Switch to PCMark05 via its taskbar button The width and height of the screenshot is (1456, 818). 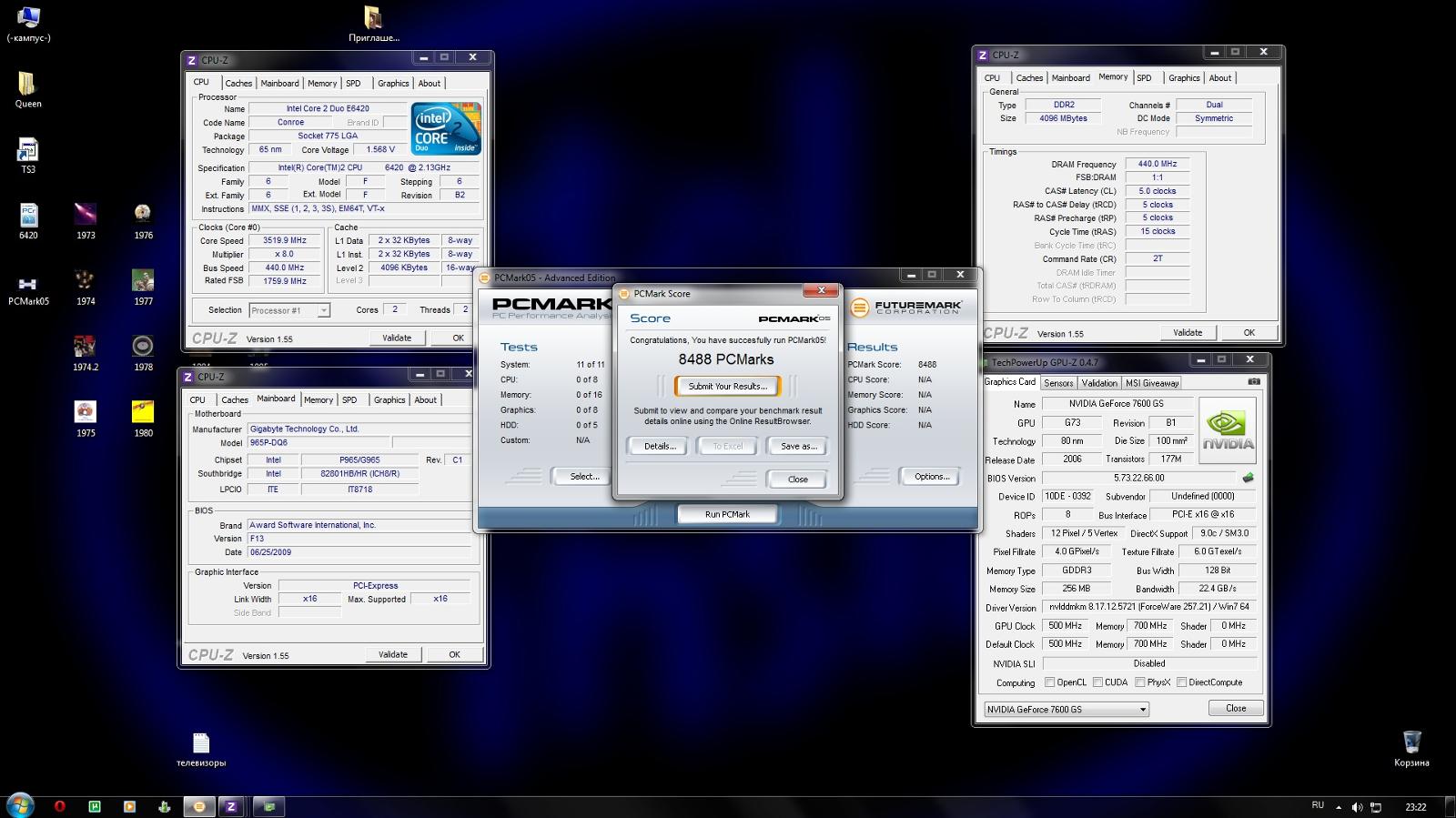click(x=199, y=806)
